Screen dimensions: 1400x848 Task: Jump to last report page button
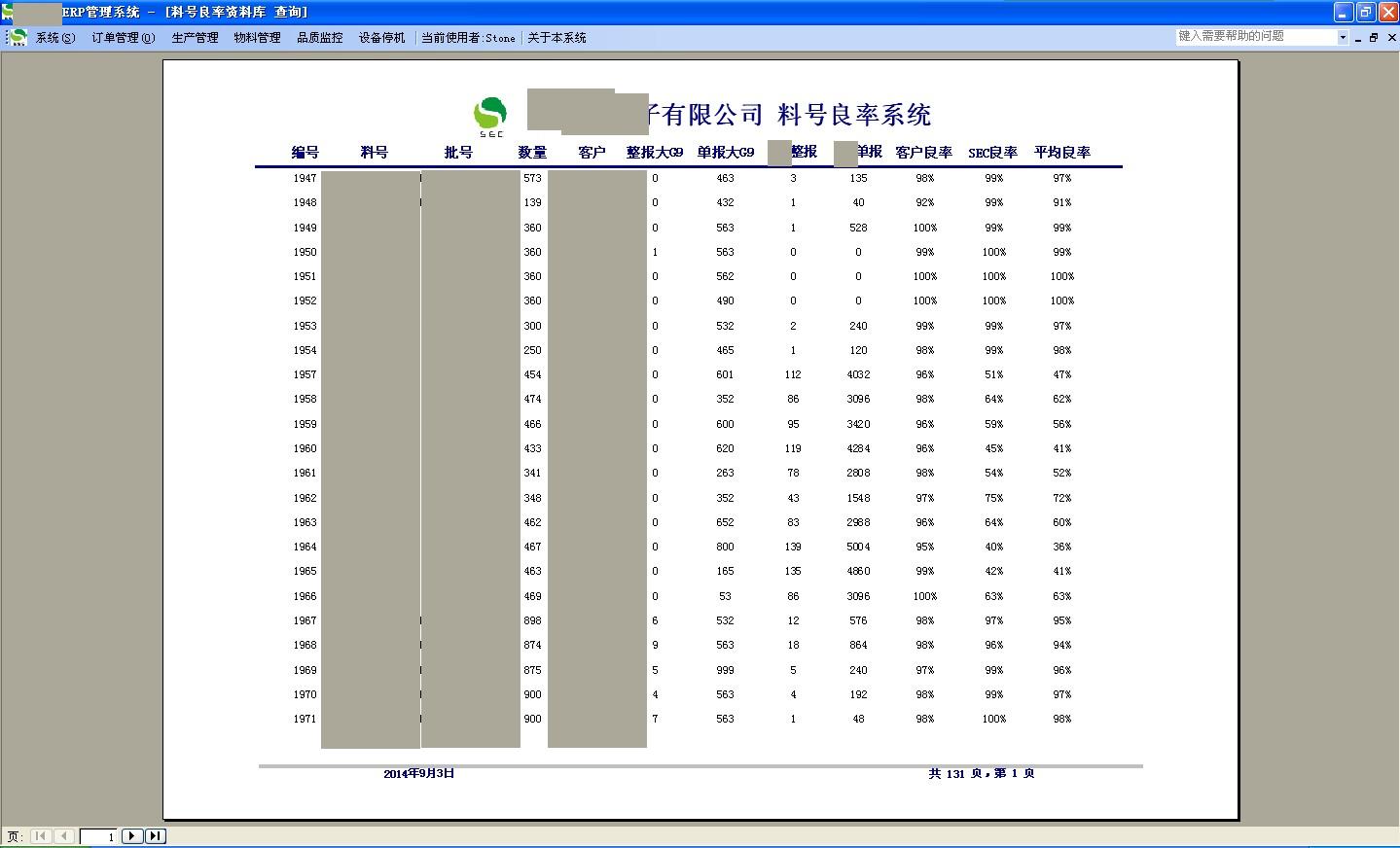[156, 835]
